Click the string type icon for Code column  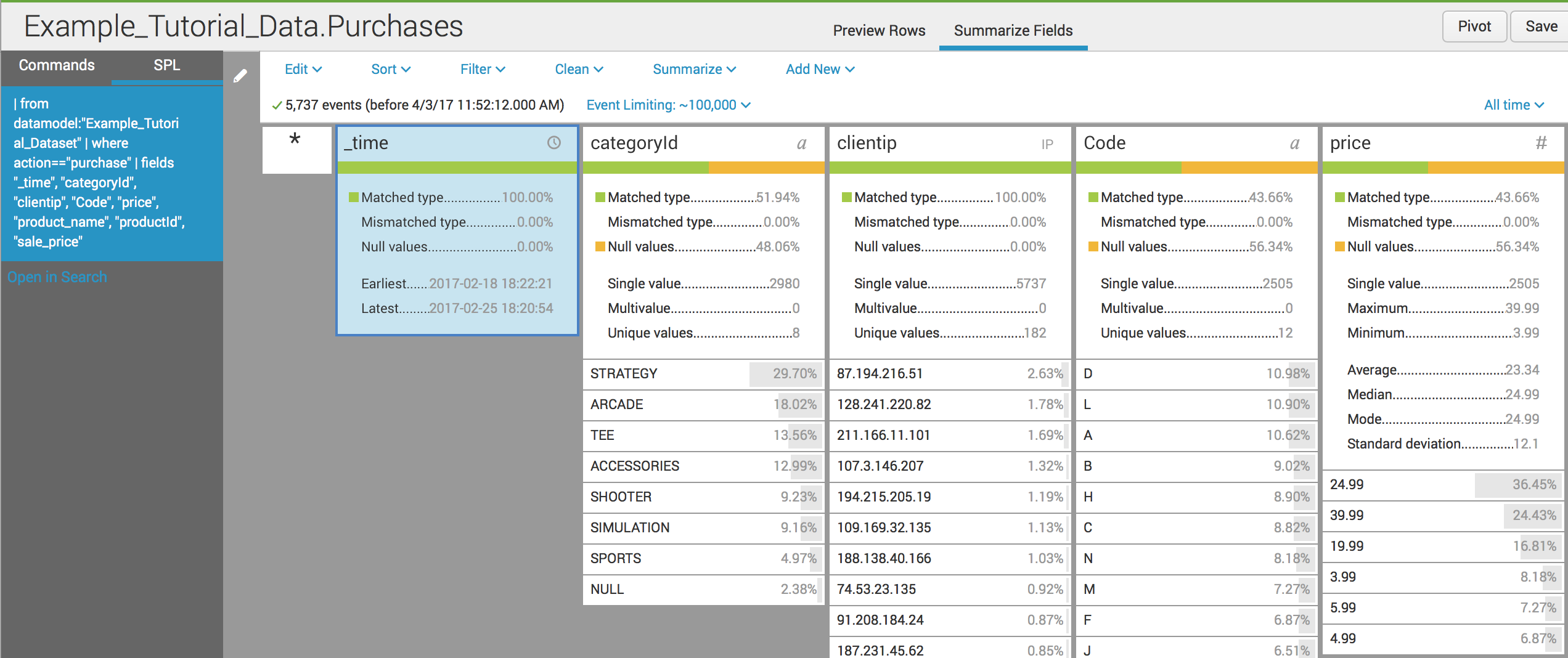[1294, 144]
